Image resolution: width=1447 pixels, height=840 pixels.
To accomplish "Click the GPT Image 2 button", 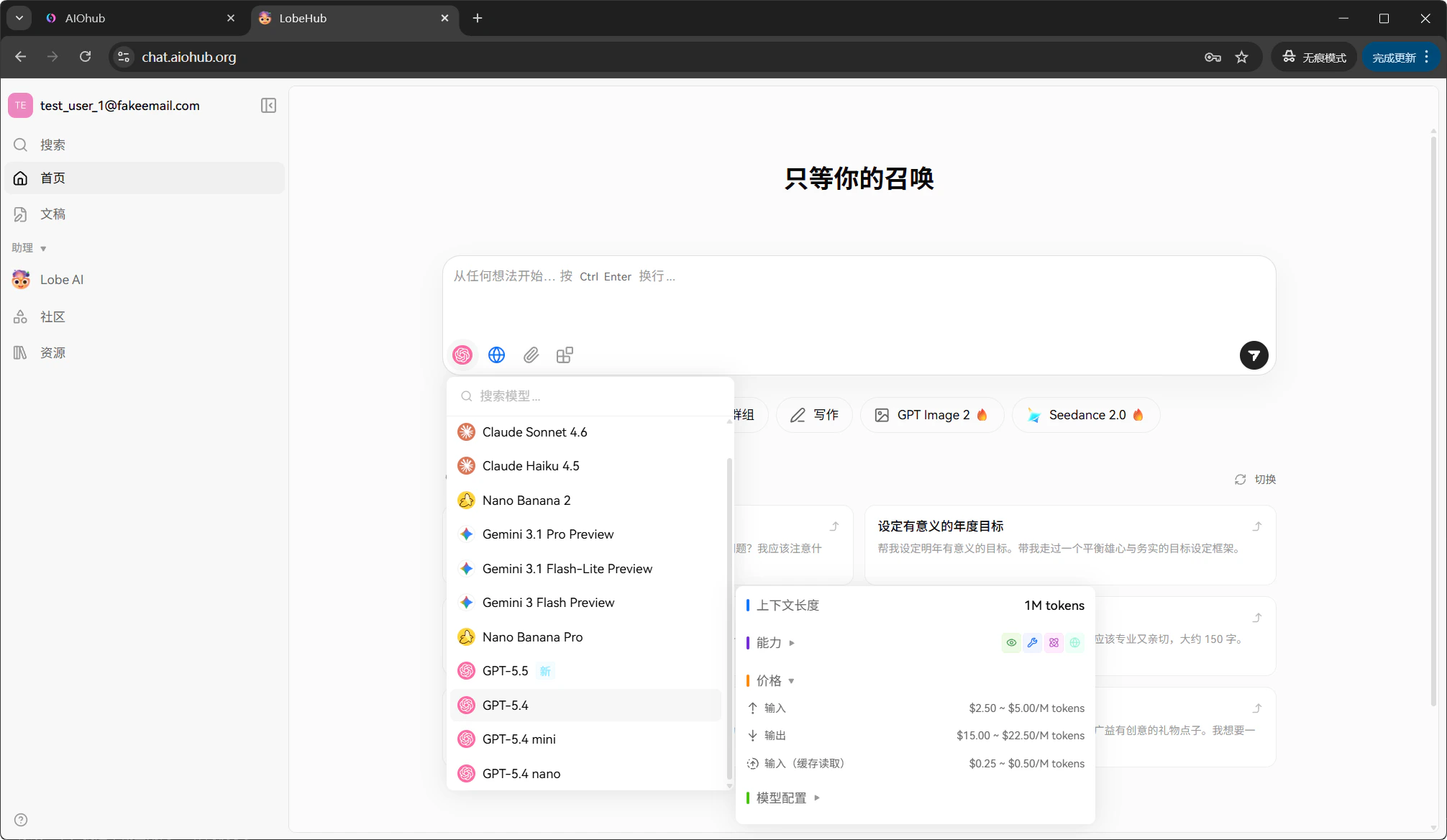I will (932, 415).
